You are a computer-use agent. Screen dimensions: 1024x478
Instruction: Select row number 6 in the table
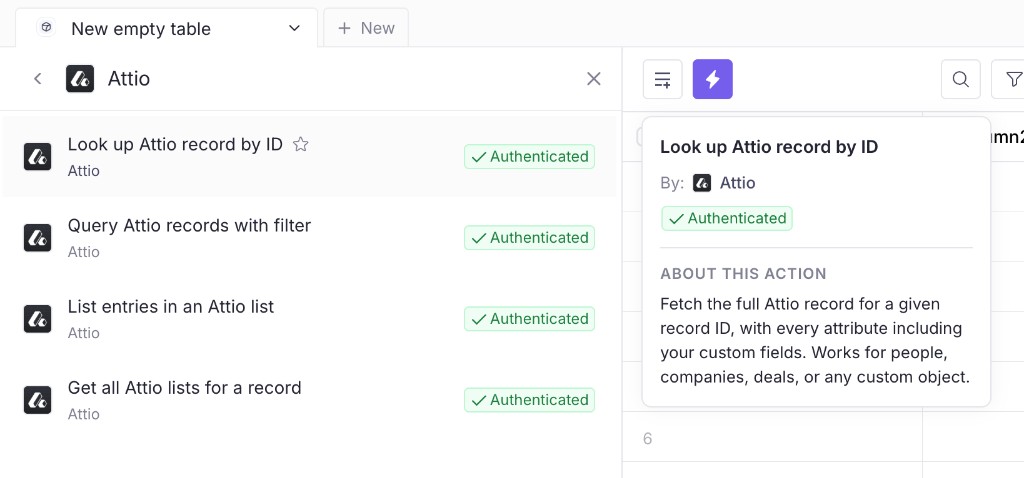tap(647, 438)
